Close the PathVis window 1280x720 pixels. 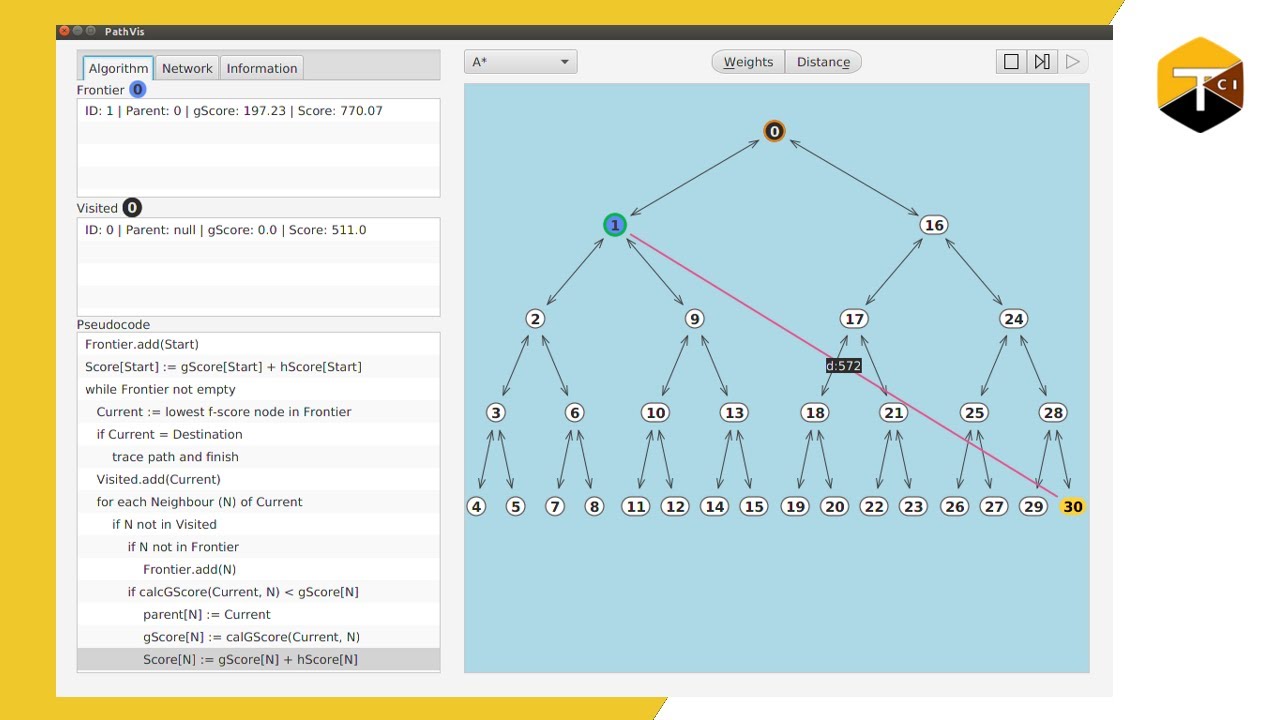(x=64, y=32)
